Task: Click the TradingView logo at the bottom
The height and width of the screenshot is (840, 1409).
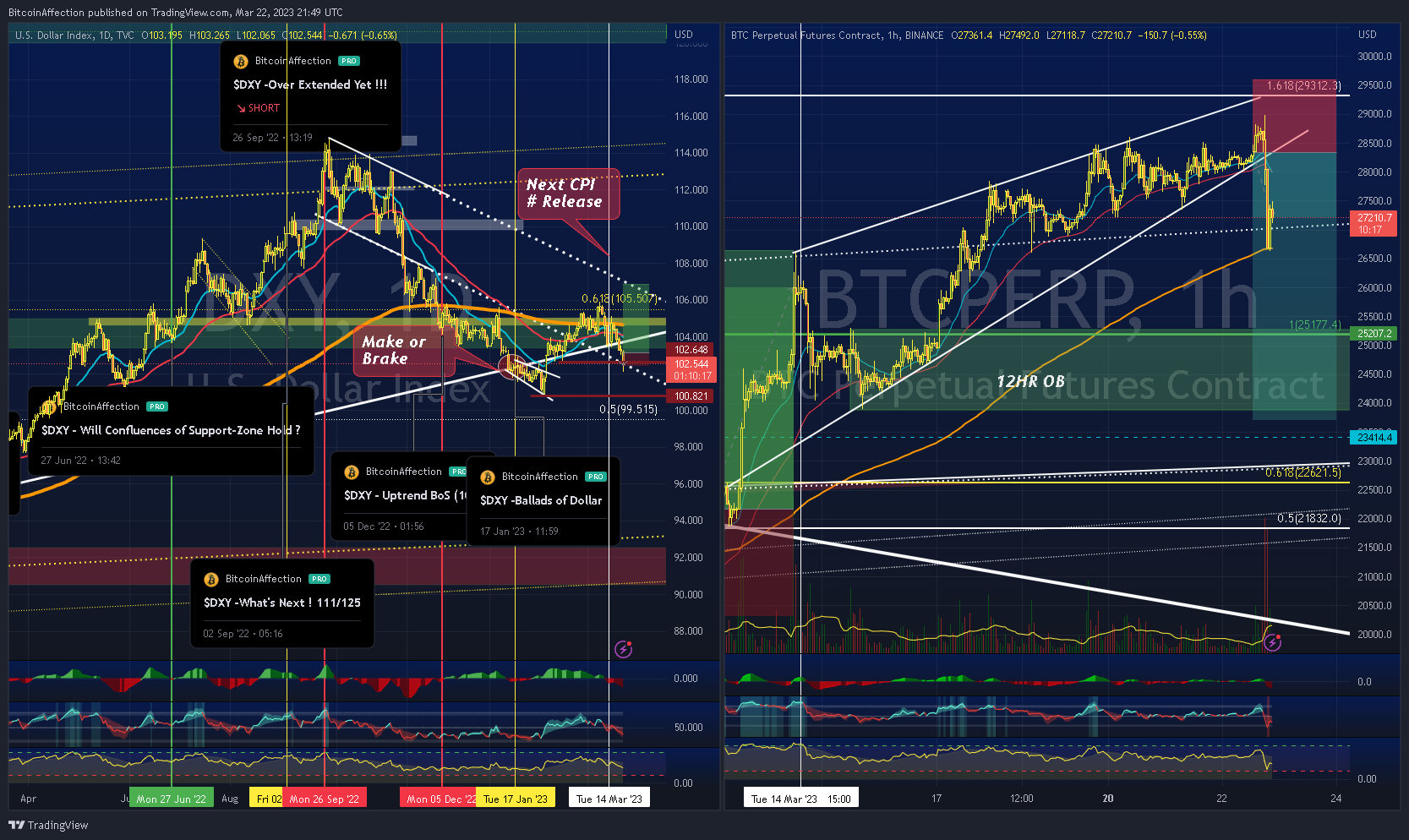Action: click(48, 825)
